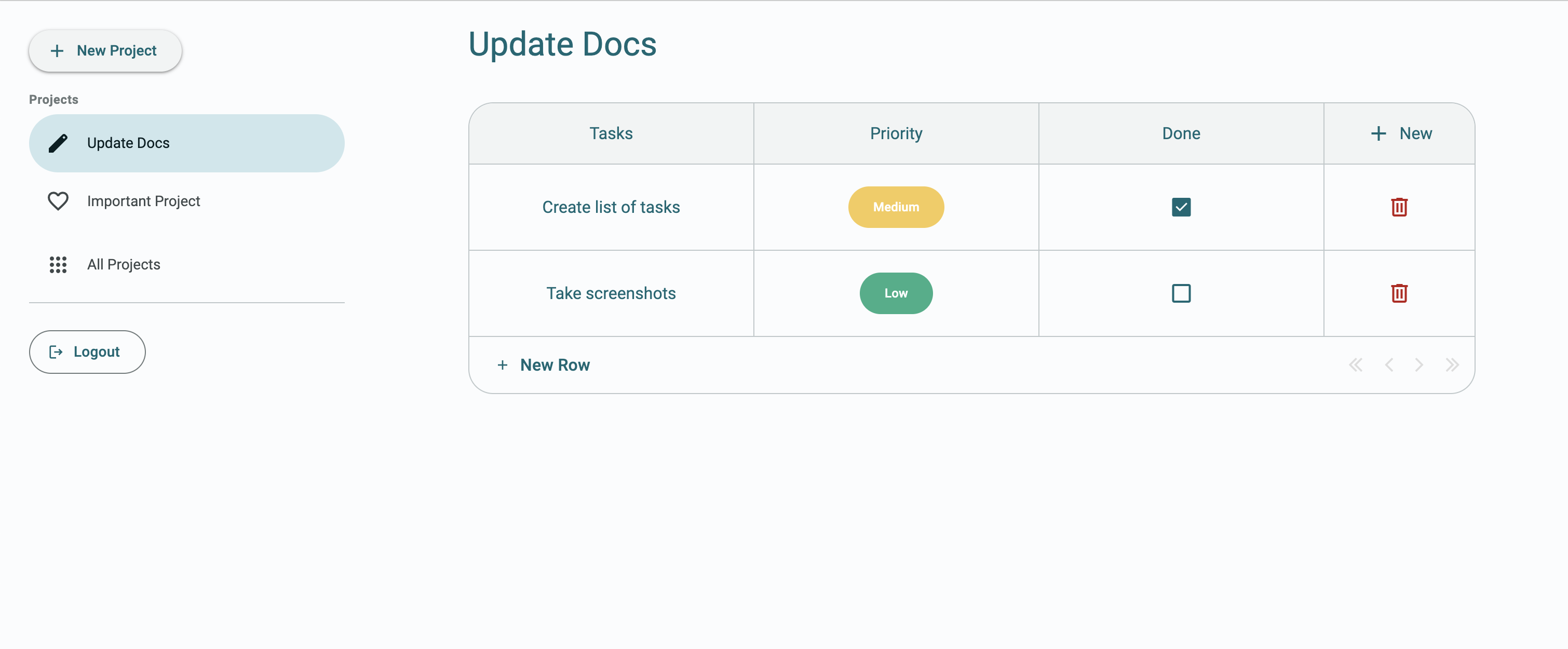Edit the 'Take screenshots' task cell

coord(611,293)
